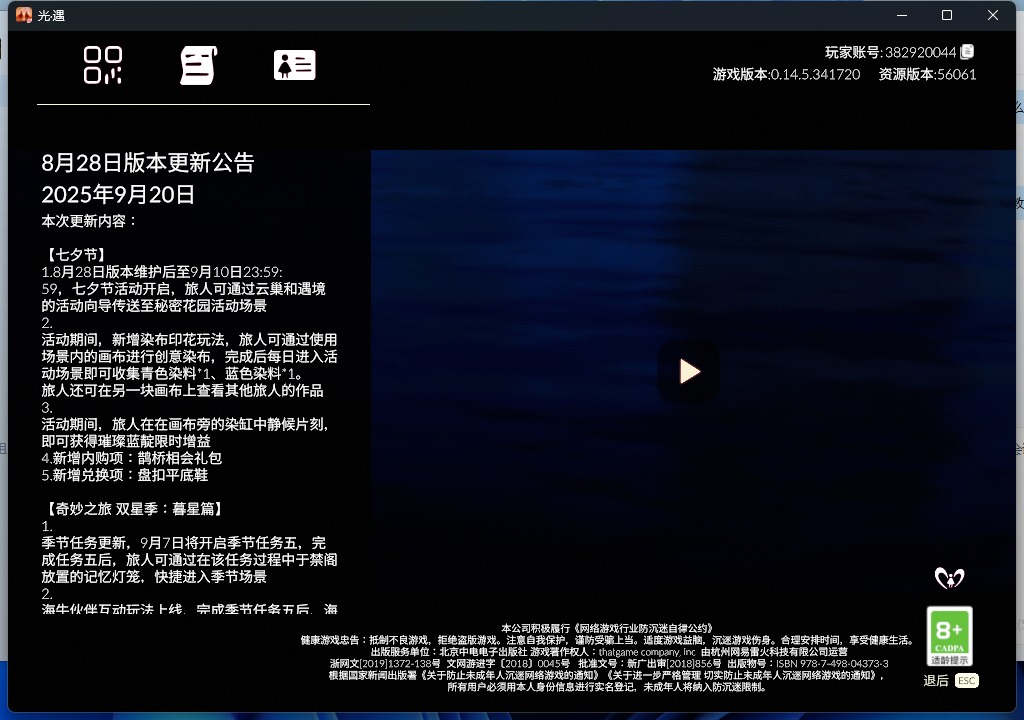Screen dimensions: 1024x720
Task: Select the 【奇妙之旅 双星季：暮星篇】 header
Action: (x=135, y=509)
